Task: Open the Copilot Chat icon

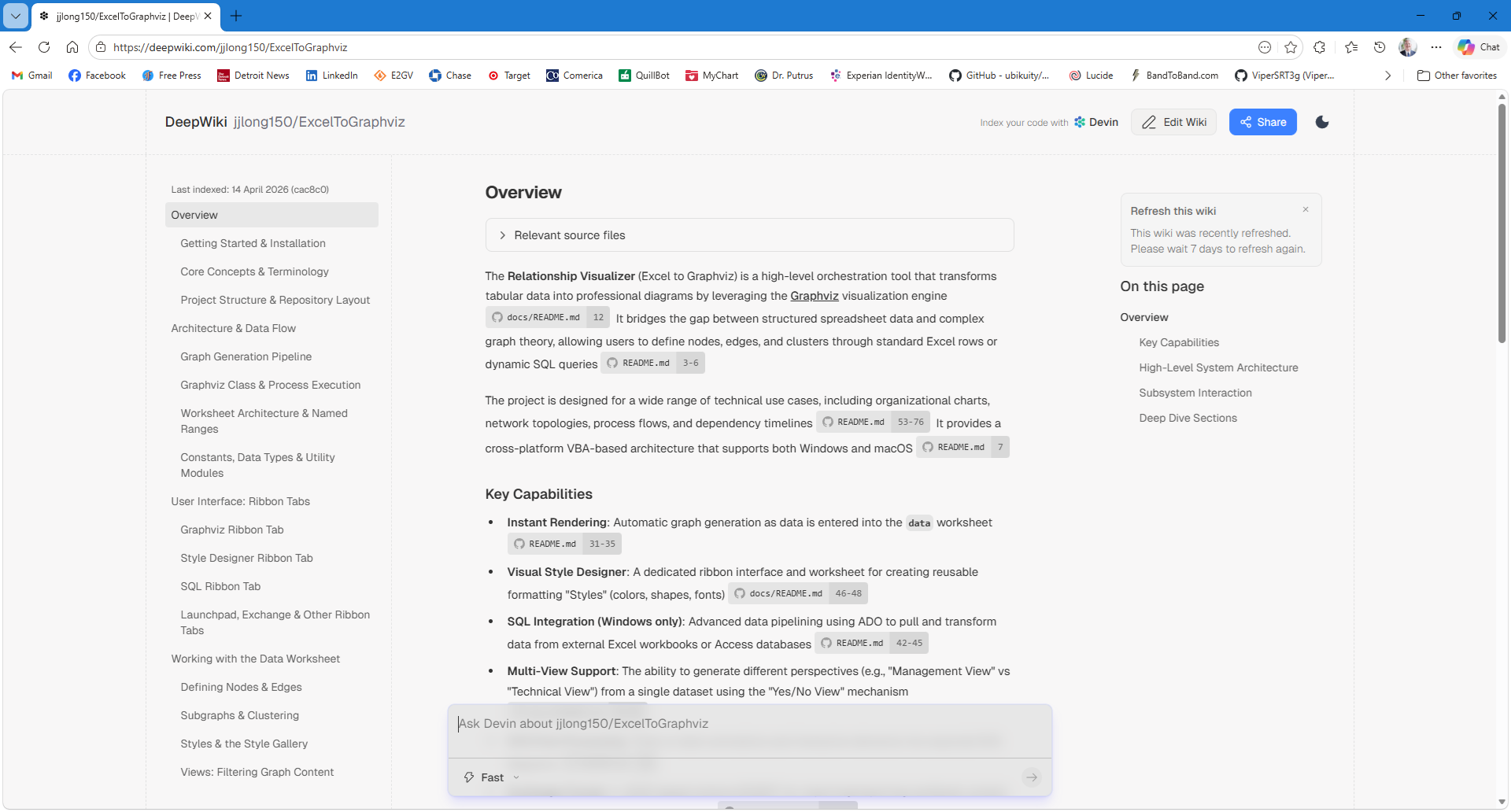Action: point(1479,47)
